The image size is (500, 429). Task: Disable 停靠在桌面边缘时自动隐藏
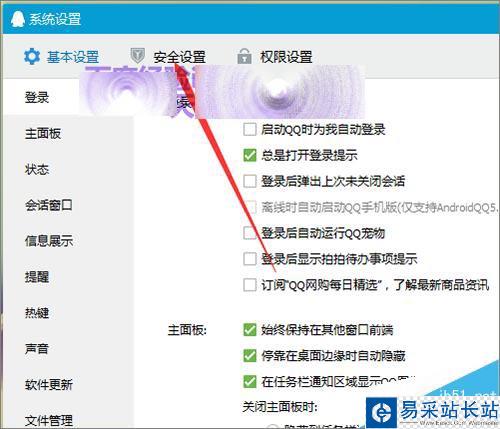click(x=250, y=356)
